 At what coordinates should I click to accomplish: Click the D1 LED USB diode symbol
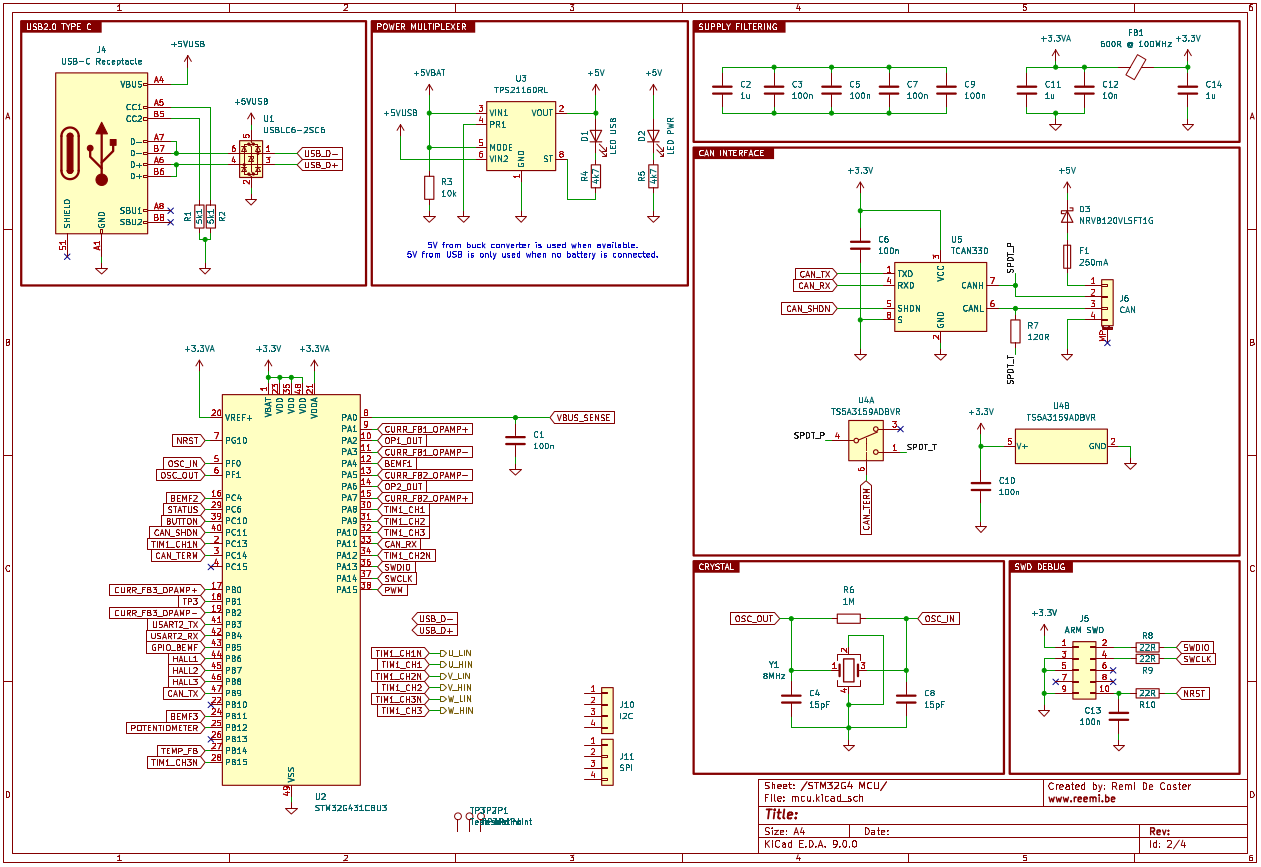coord(596,136)
